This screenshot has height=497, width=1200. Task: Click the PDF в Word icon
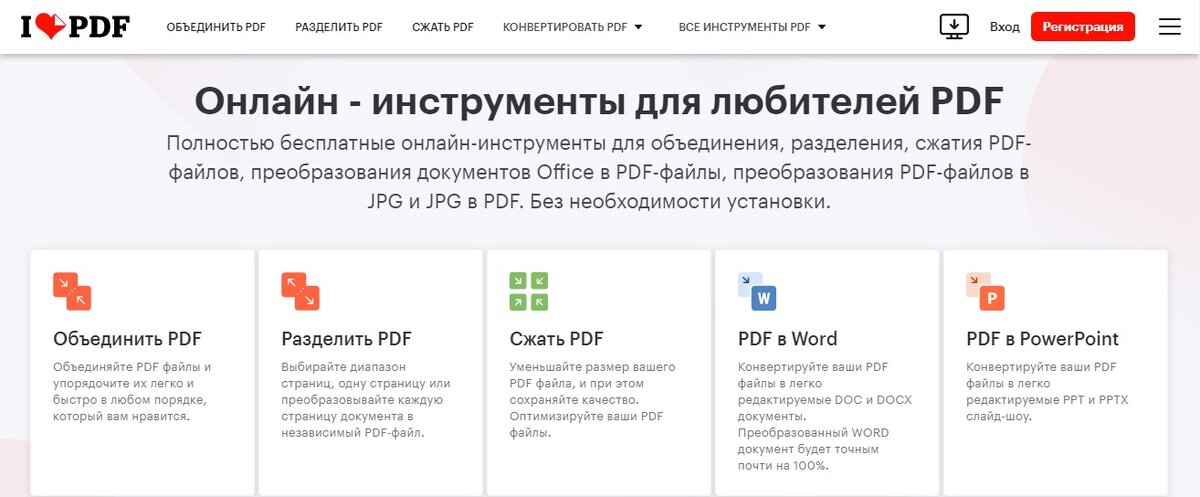(x=757, y=291)
